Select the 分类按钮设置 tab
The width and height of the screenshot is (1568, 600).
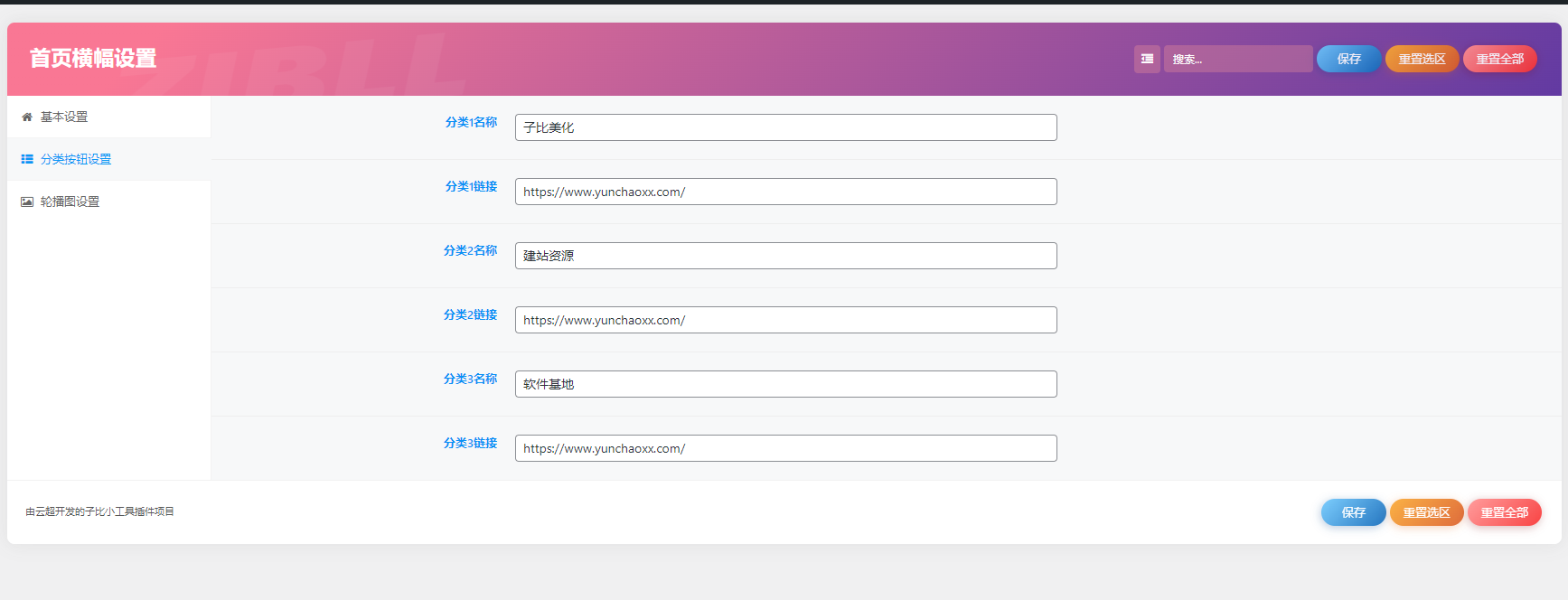76,159
